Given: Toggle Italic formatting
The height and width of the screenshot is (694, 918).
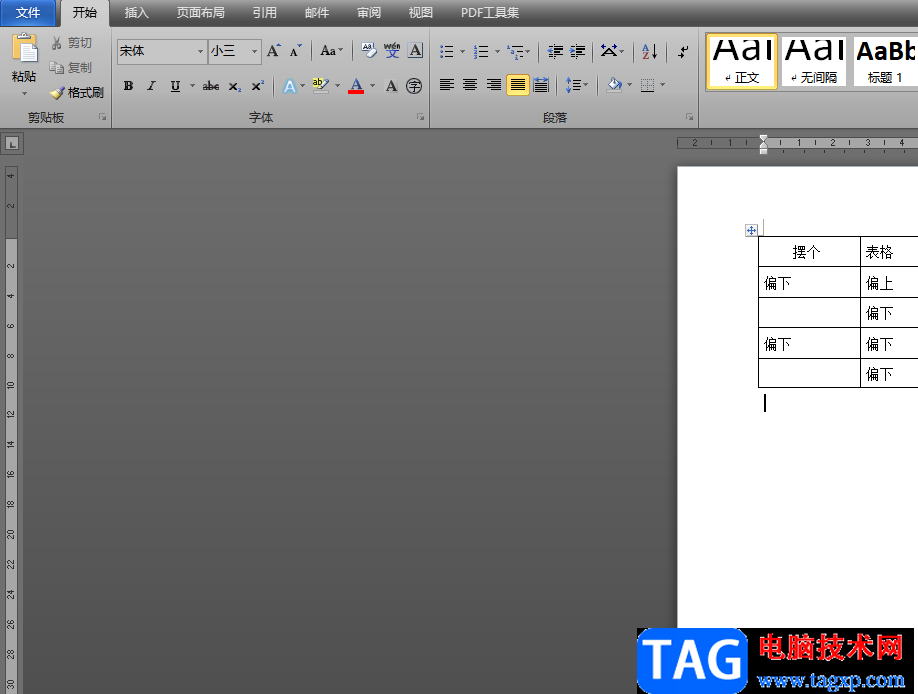Looking at the screenshot, I should pos(151,86).
